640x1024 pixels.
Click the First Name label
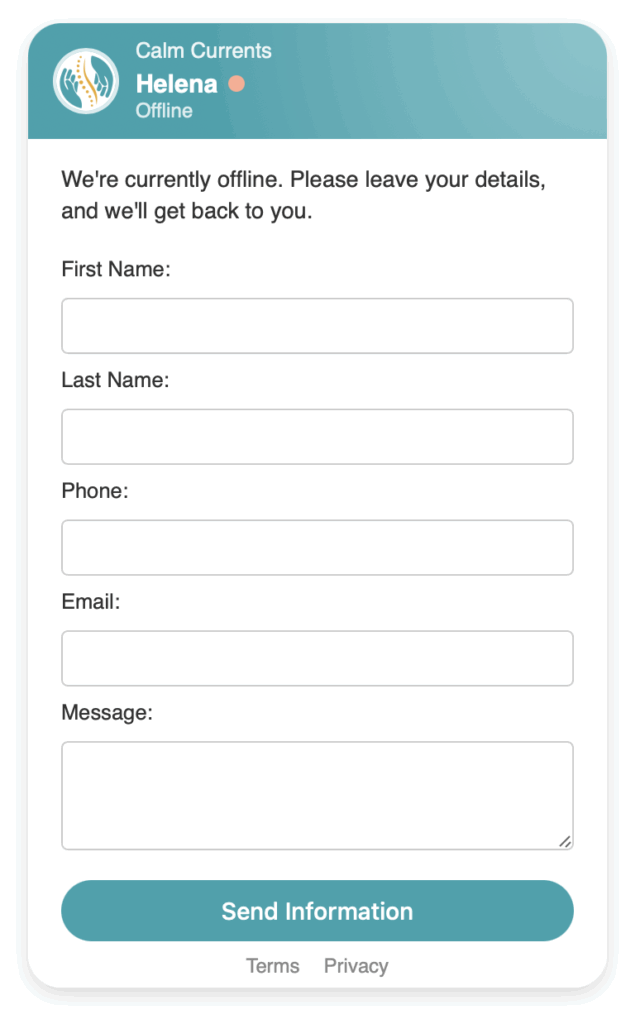tap(116, 269)
